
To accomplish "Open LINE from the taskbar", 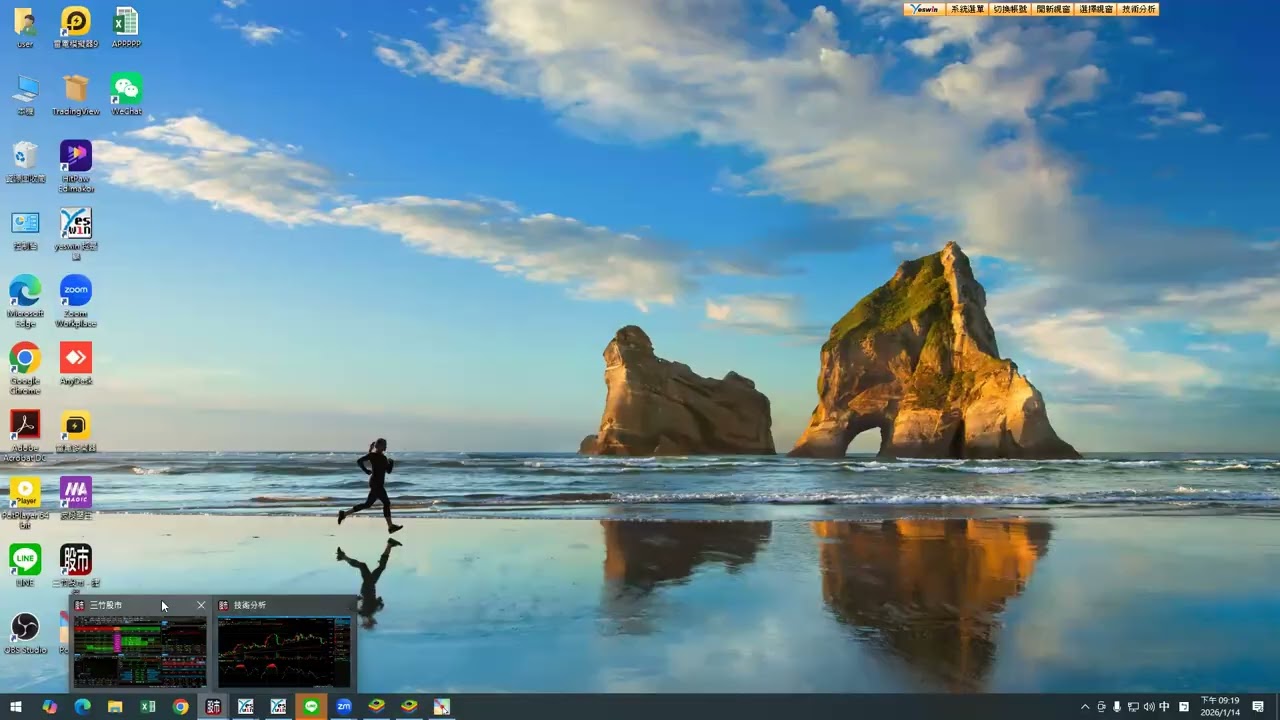I will pos(311,707).
